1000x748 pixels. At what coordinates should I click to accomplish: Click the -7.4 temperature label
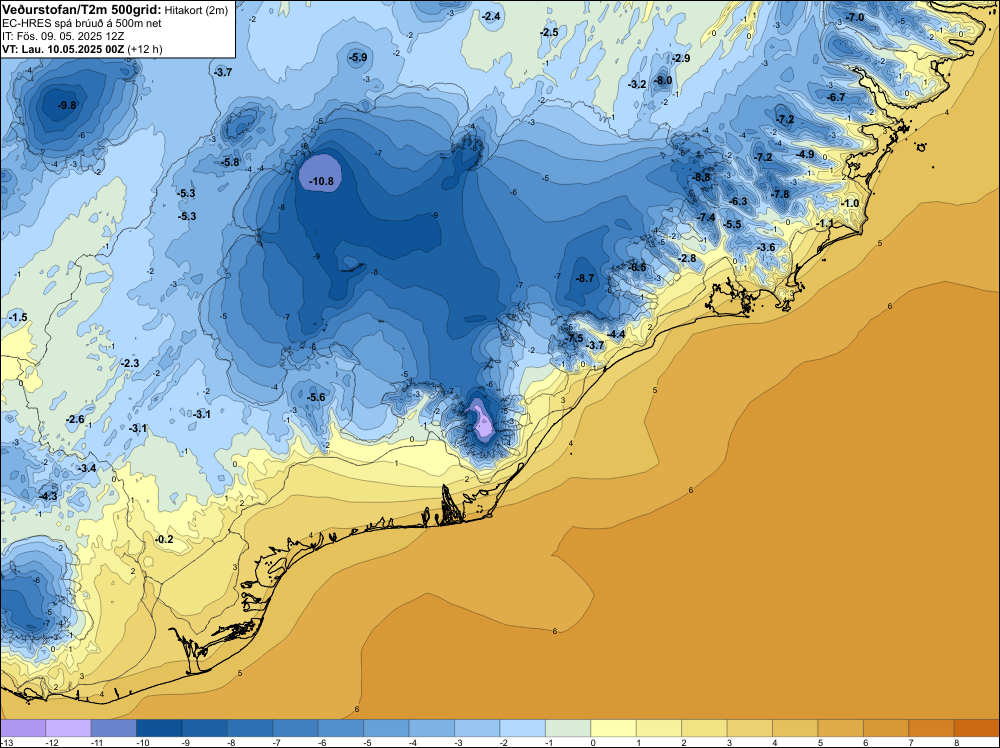707,217
